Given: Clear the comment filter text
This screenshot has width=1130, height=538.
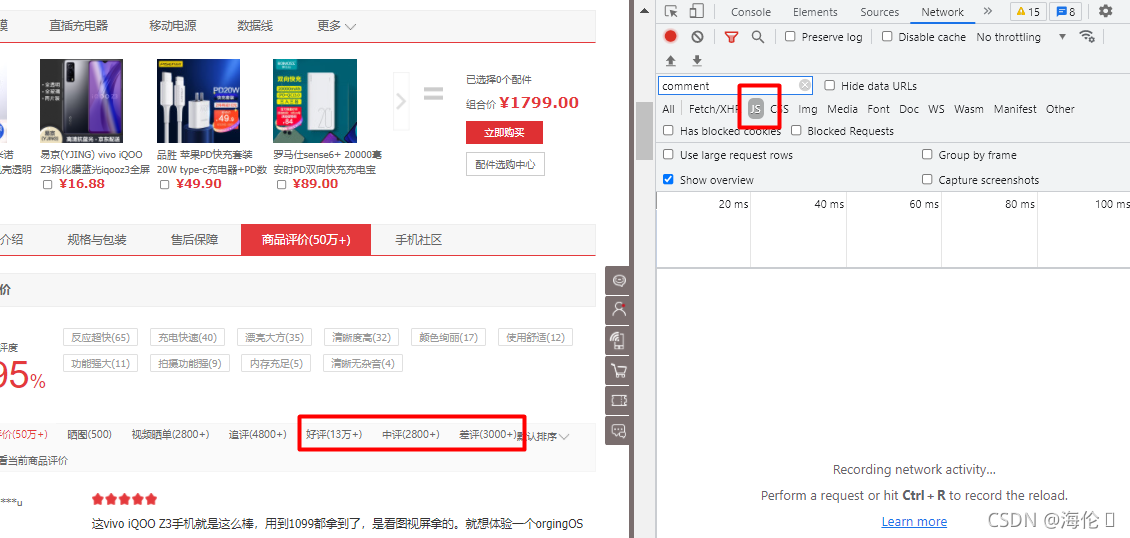Looking at the screenshot, I should click(804, 86).
